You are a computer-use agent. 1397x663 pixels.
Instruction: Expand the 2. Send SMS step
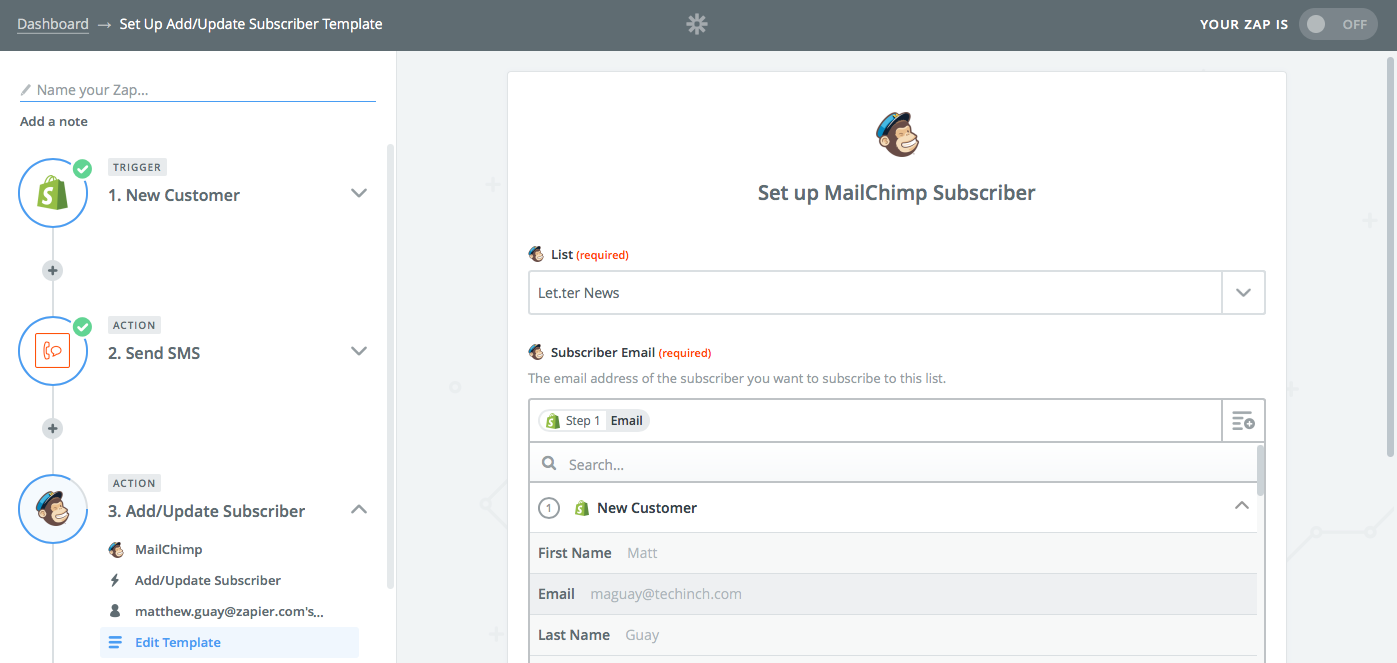pos(359,351)
